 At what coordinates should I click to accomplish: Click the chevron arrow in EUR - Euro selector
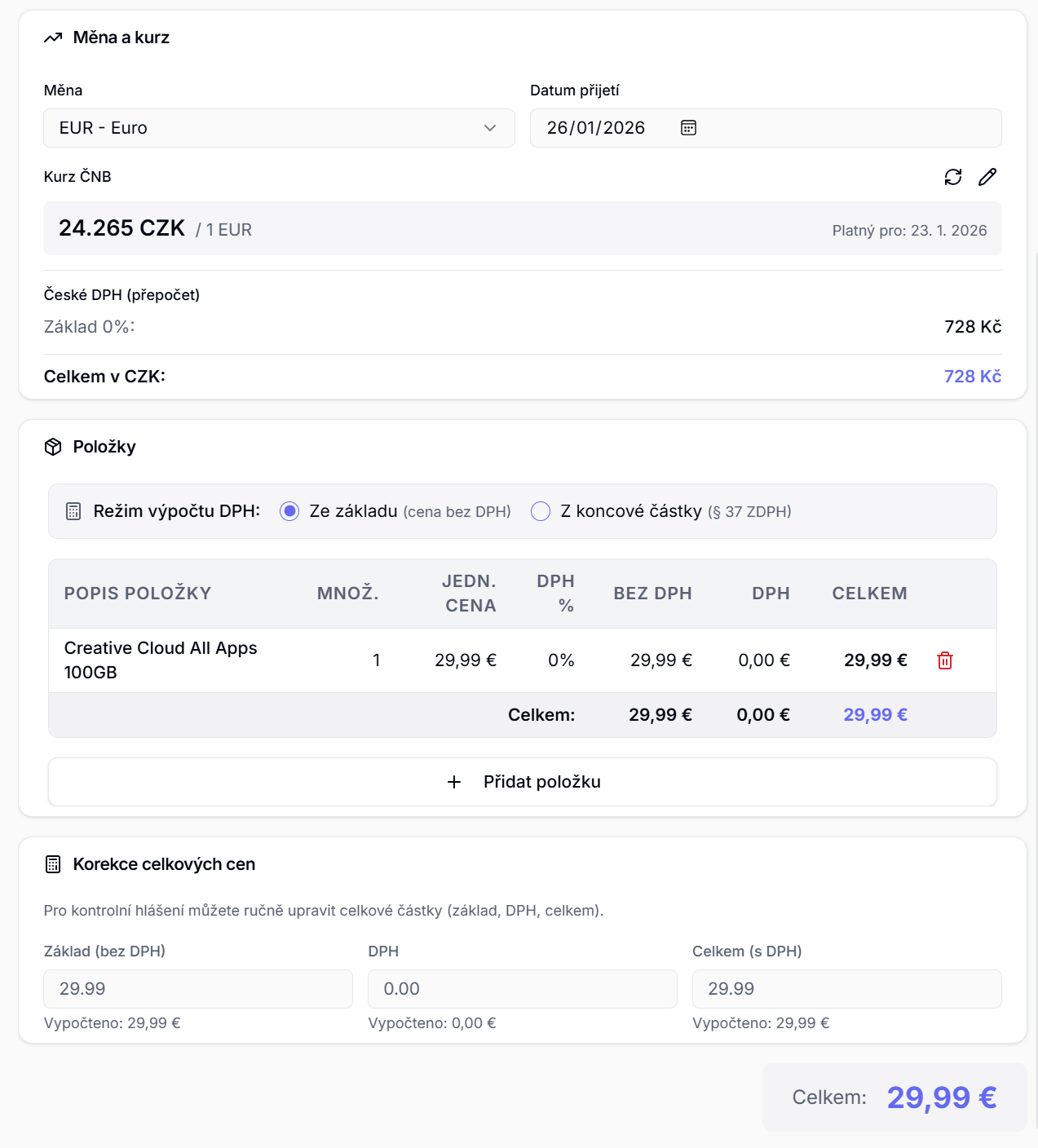[x=490, y=128]
